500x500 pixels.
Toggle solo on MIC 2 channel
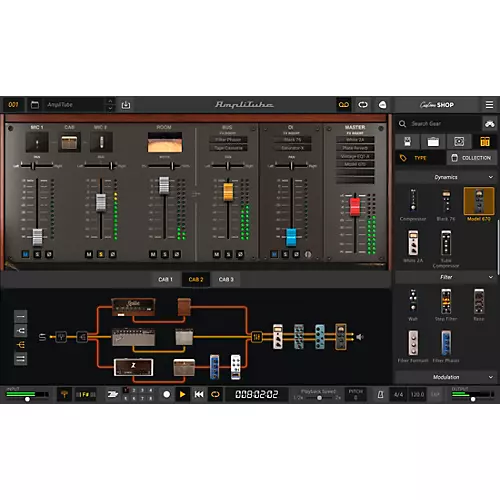coord(101,254)
